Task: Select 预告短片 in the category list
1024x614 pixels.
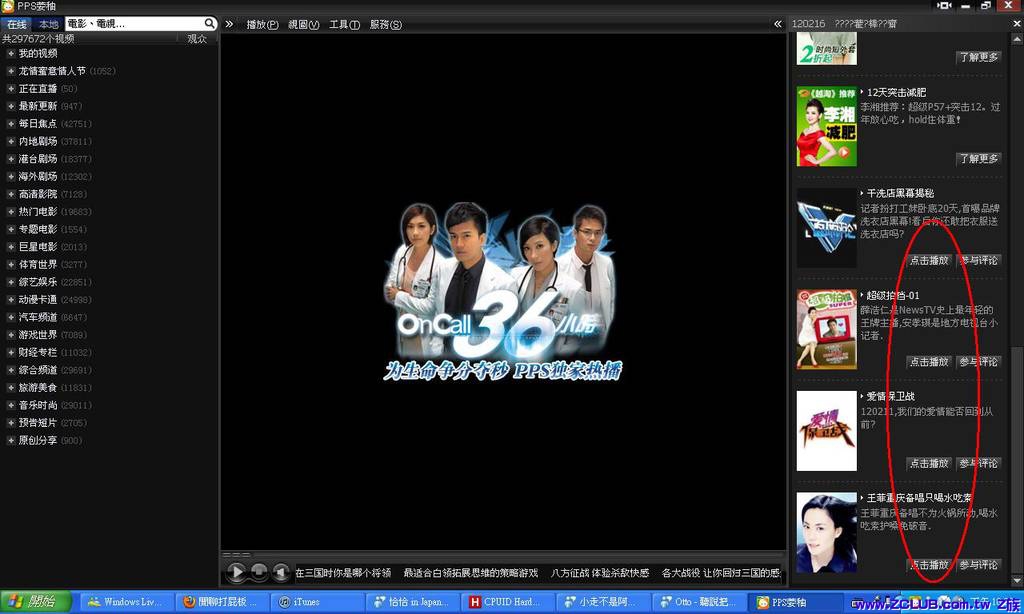Action: (x=38, y=423)
